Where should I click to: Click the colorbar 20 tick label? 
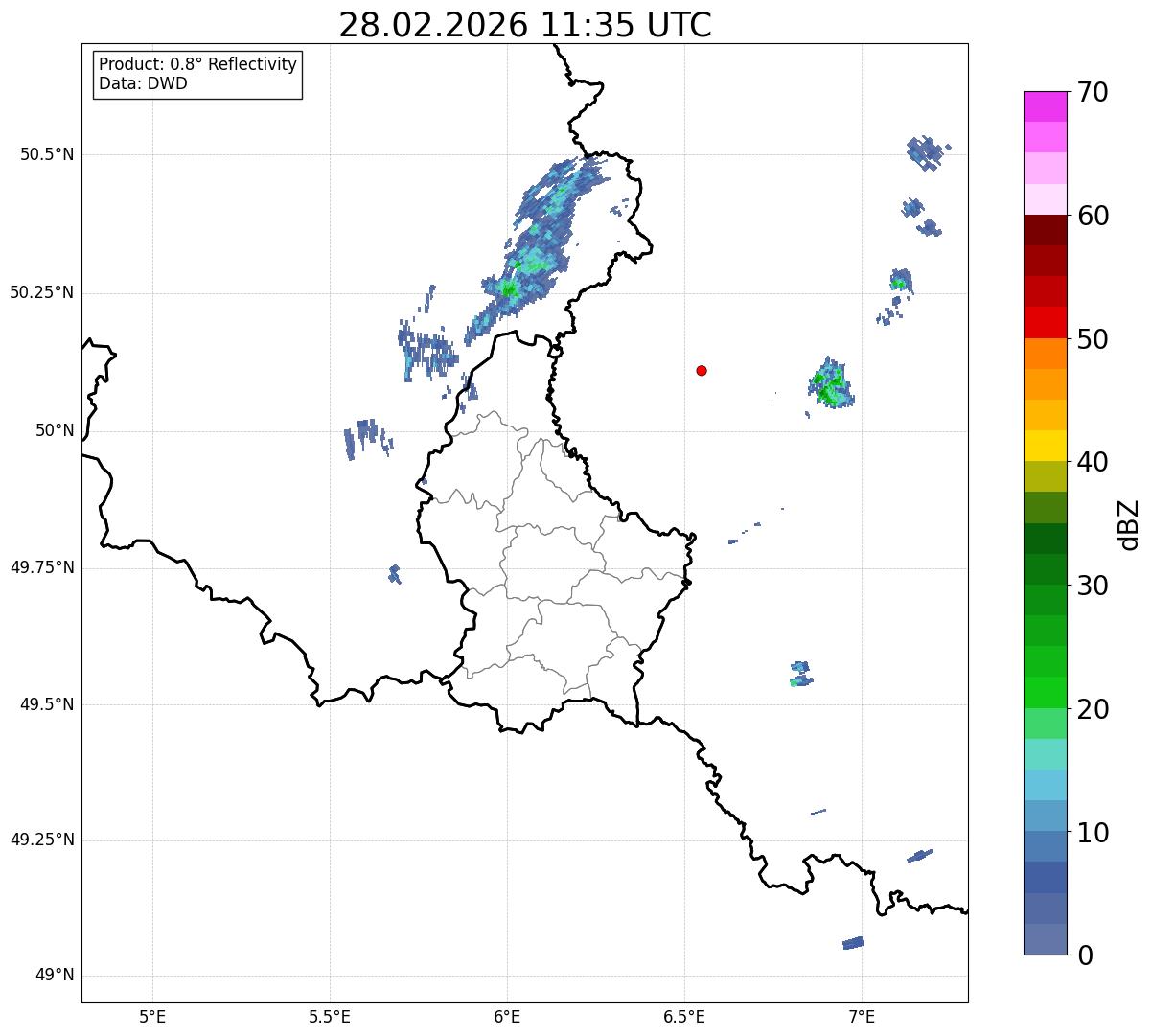click(x=1093, y=709)
